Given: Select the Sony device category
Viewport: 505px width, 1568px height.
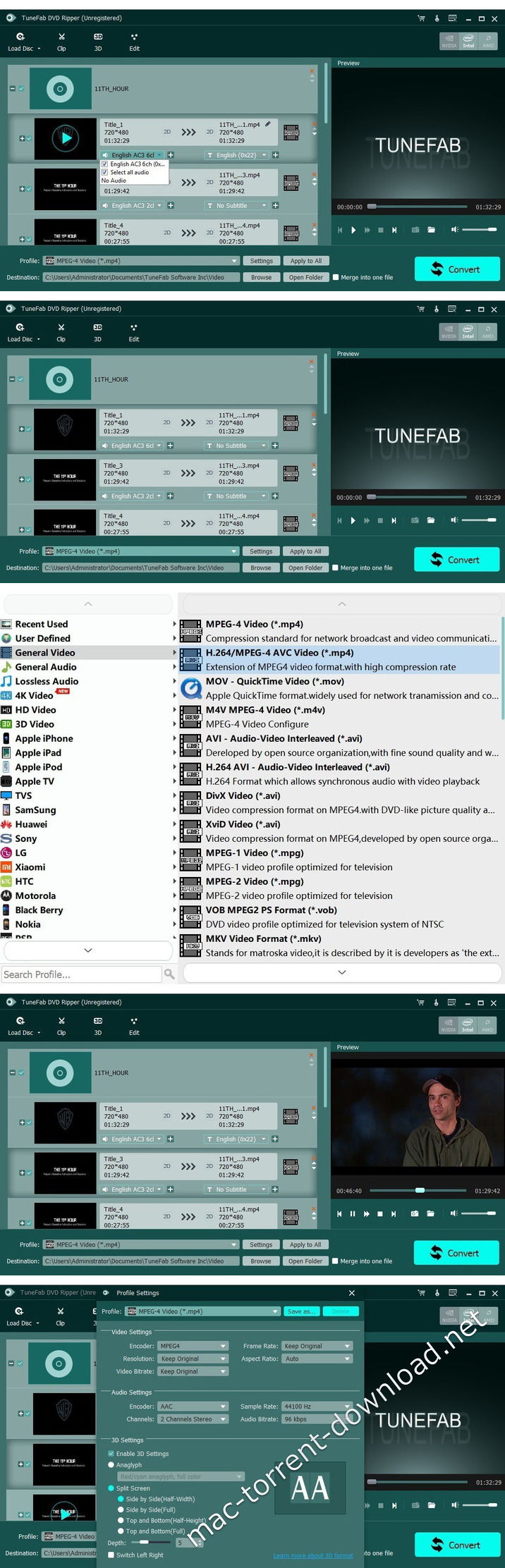Looking at the screenshot, I should [x=25, y=838].
